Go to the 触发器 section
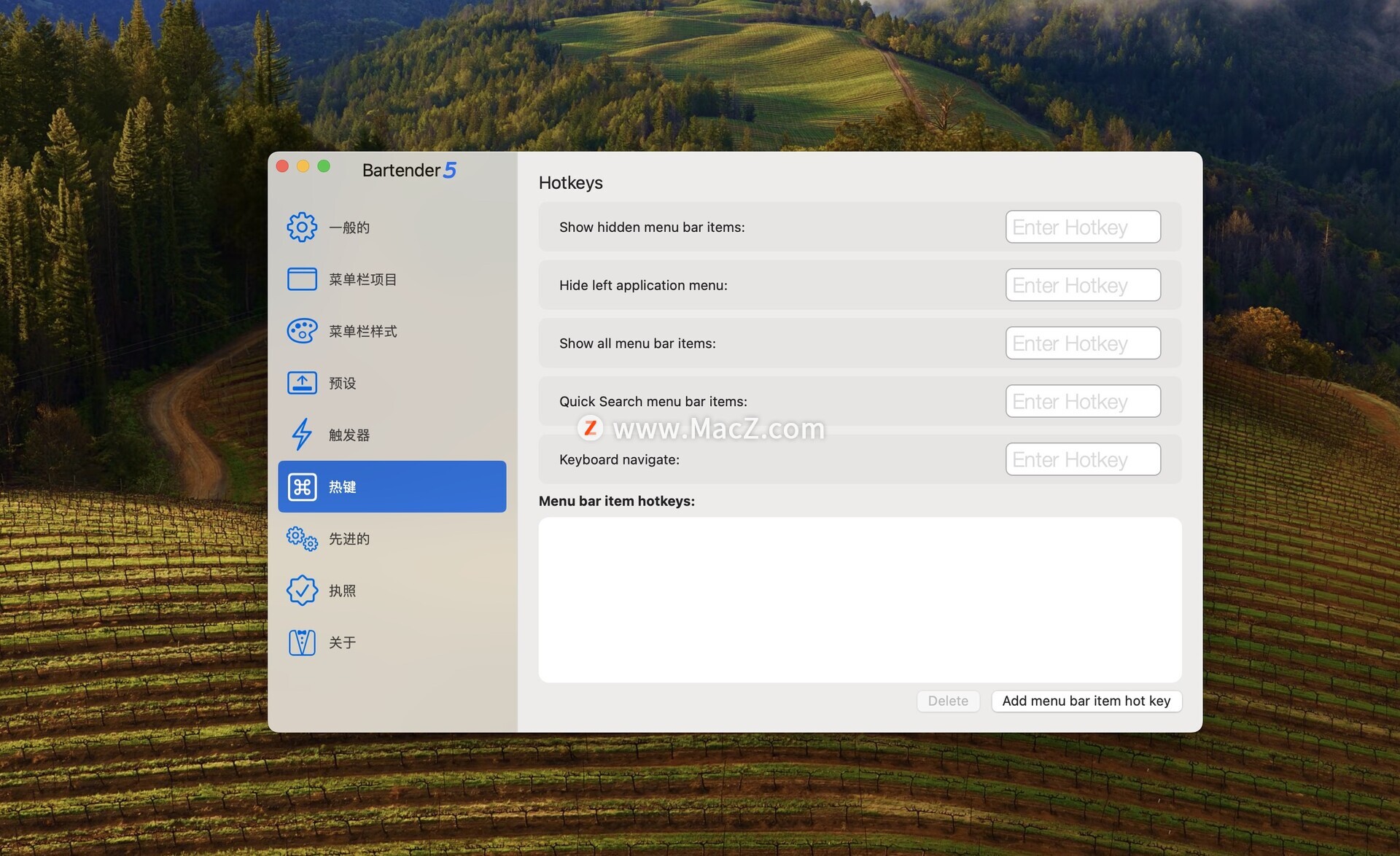 [392, 435]
